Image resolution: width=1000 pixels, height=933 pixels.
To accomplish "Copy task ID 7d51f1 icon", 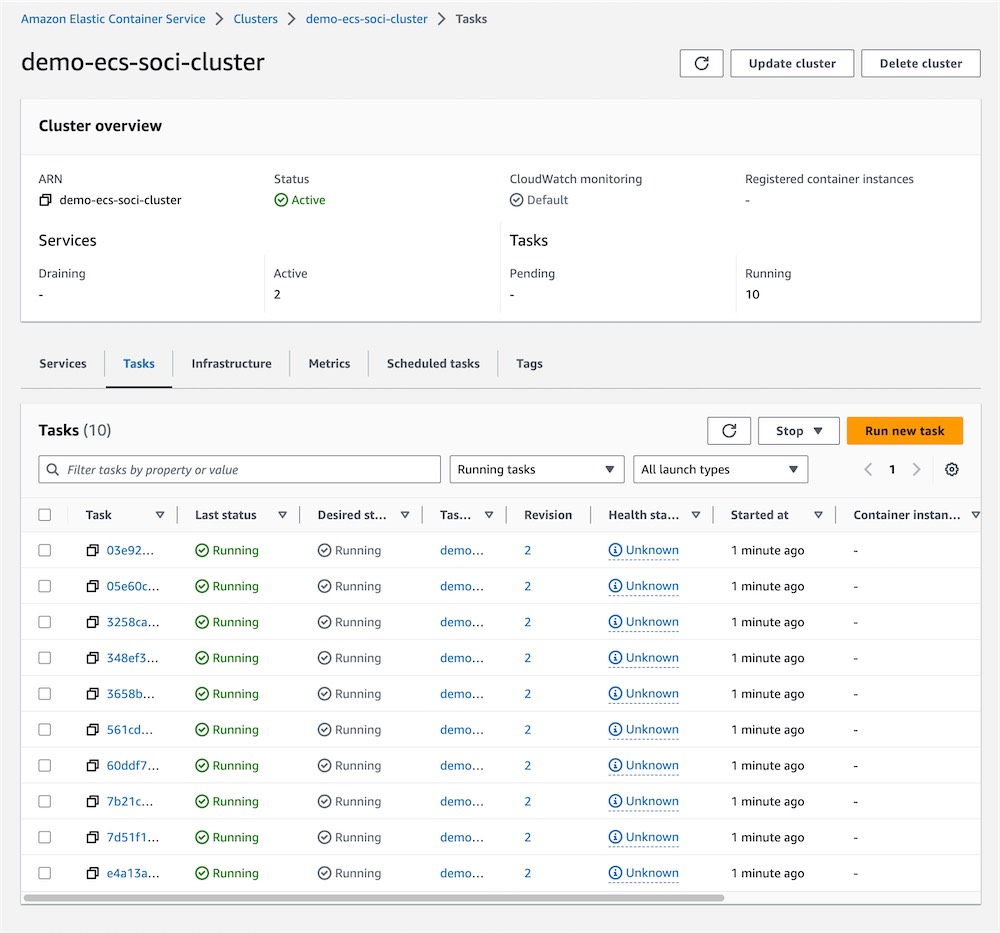I will [x=93, y=837].
